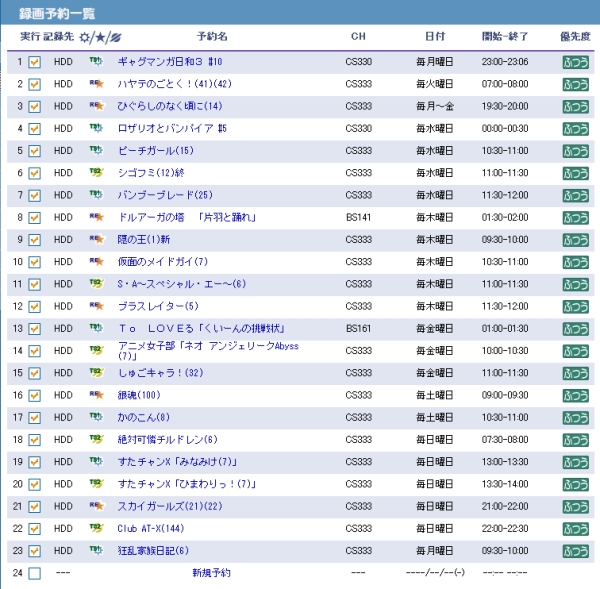Screen dimensions: 600x589
Task: Click the status icon for しゅごキャラ!(32)
Action: pyautogui.click(x=96, y=372)
